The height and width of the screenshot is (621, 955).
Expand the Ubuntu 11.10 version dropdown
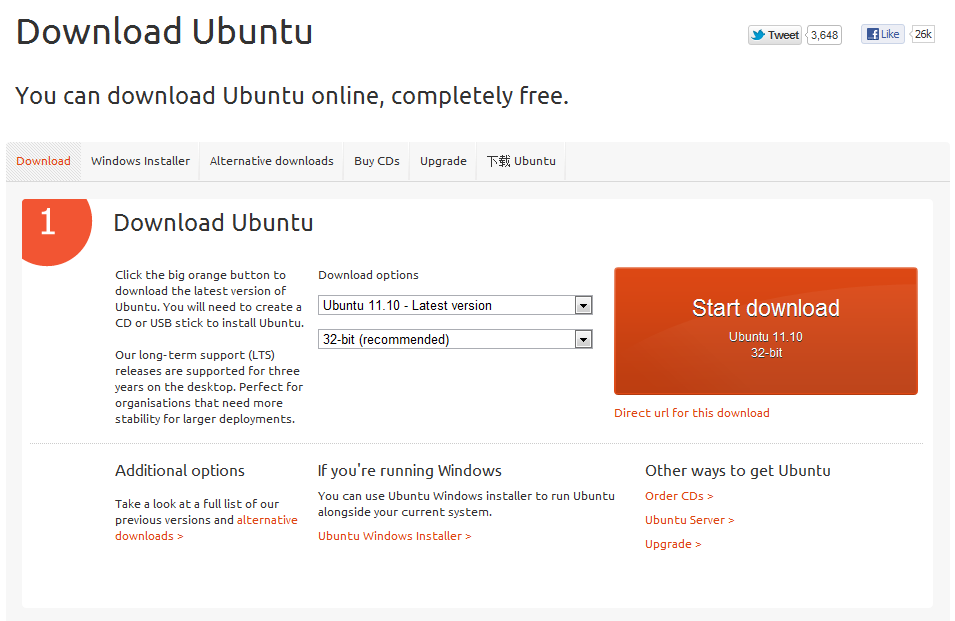tap(455, 305)
